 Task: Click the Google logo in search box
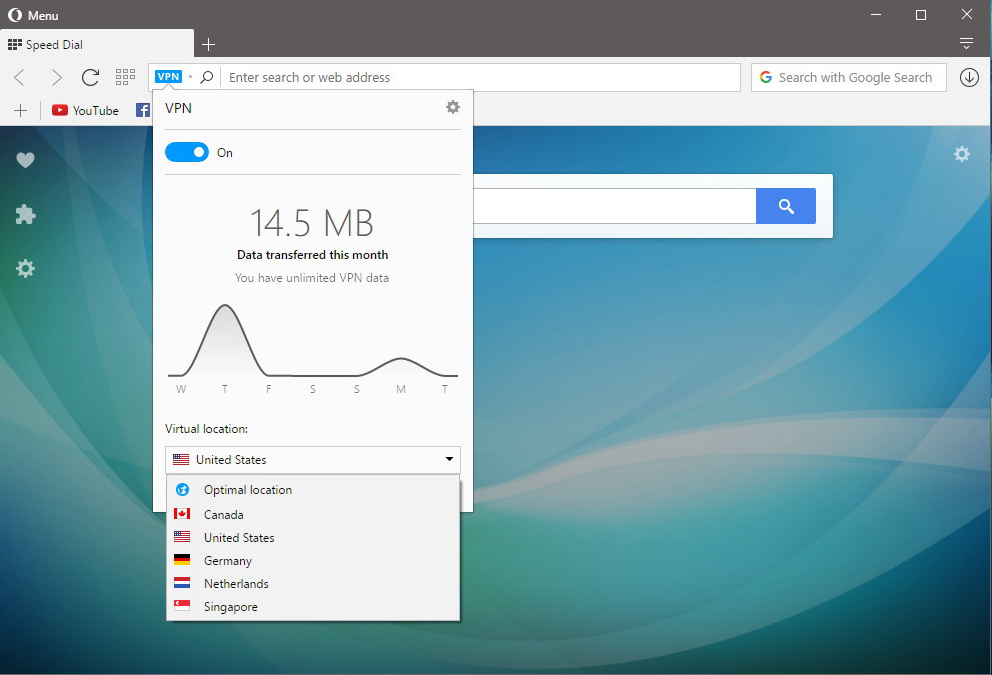coord(766,77)
